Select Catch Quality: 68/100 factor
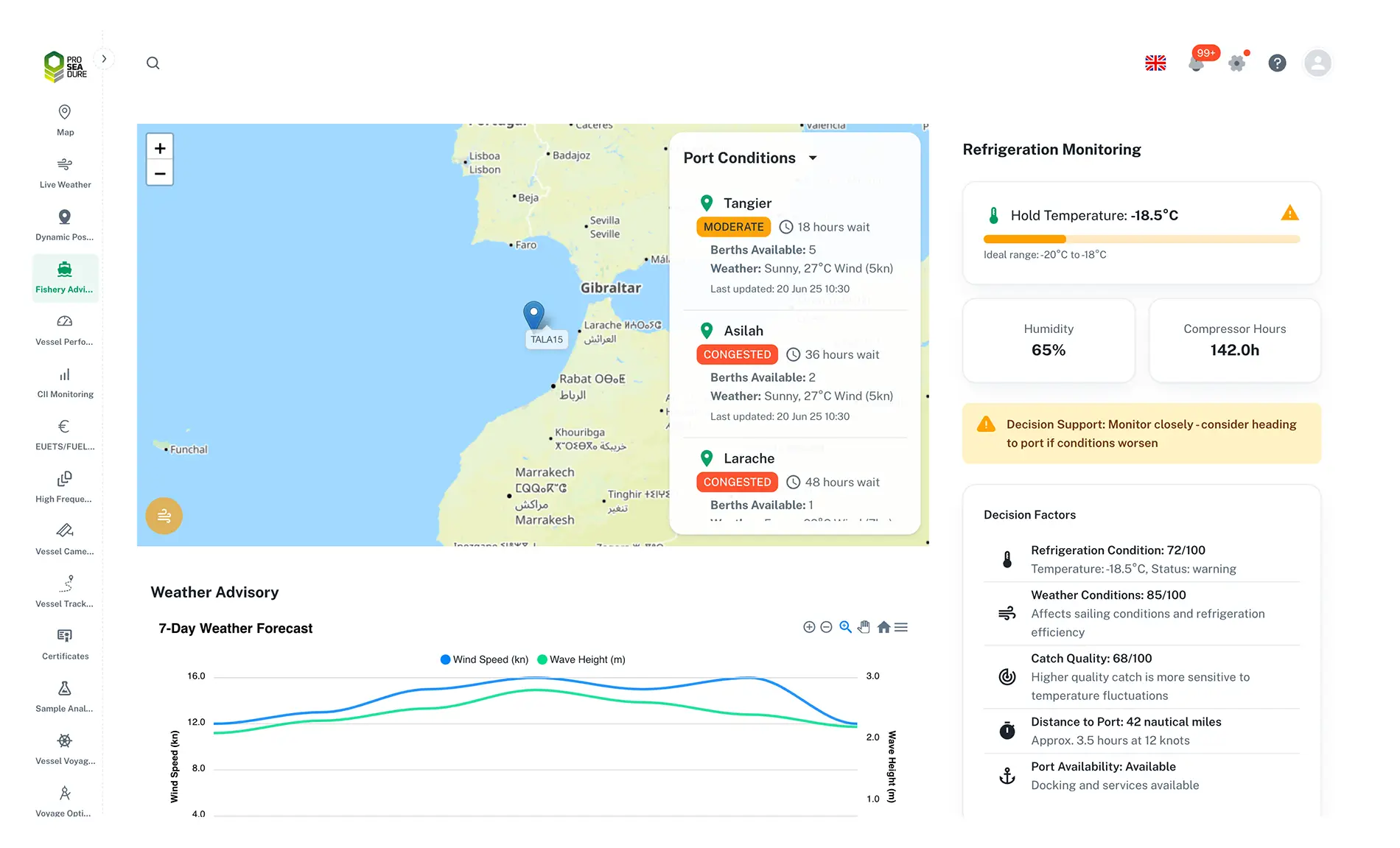This screenshot has height=848, width=1400. [x=1141, y=676]
